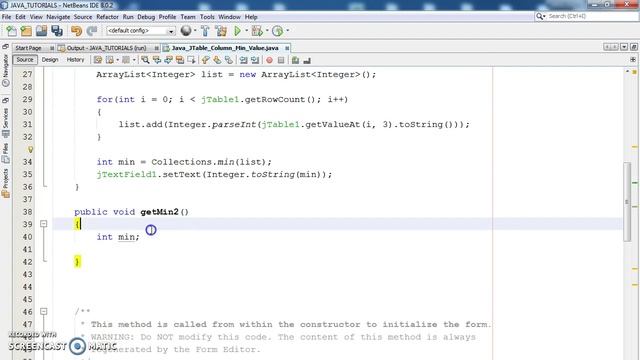Image resolution: width=640 pixels, height=360 pixels.
Task: Run the project with green play icon
Action: pos(237,31)
